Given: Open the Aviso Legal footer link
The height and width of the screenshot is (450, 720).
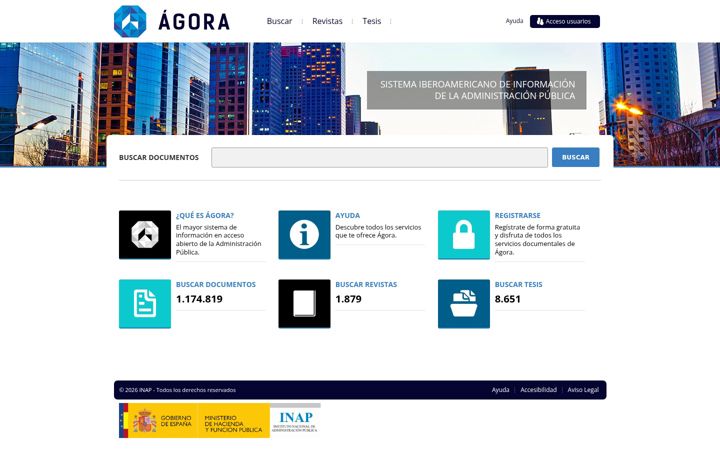Looking at the screenshot, I should pyautogui.click(x=583, y=390).
